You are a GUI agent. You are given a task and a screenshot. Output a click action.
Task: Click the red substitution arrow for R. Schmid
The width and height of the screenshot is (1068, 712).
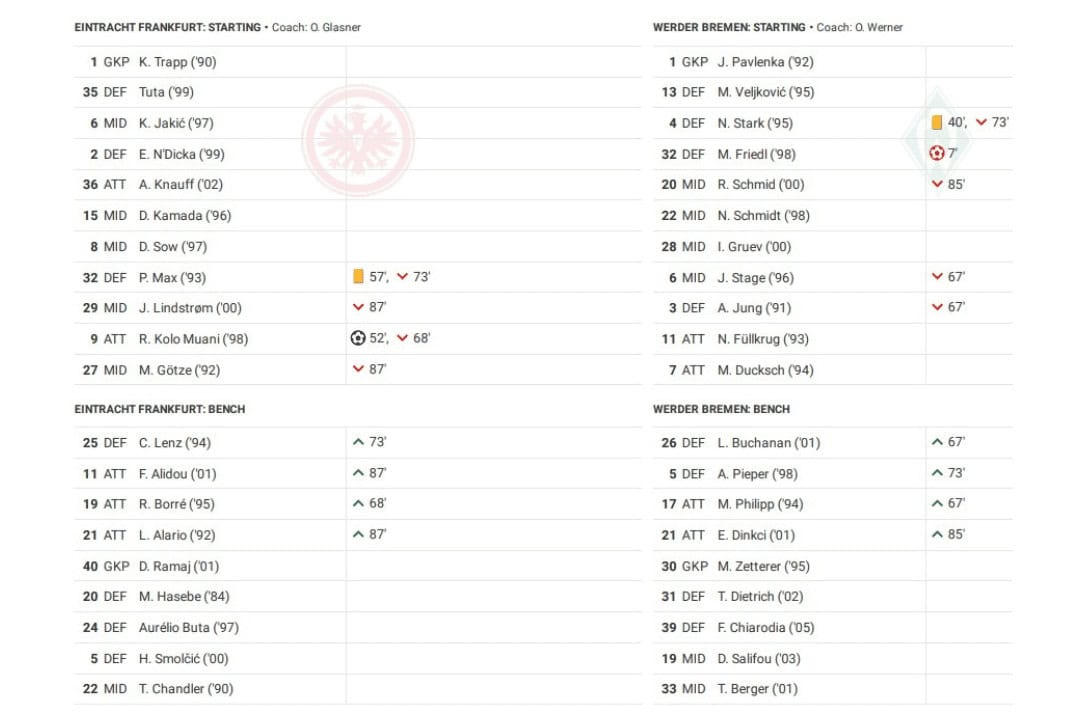(937, 185)
